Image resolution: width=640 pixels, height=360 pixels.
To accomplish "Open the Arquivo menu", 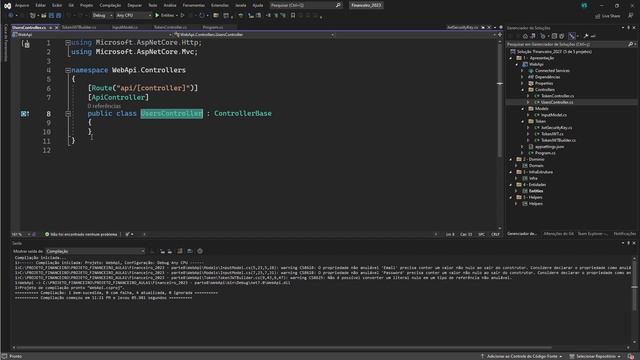I will tap(22, 5).
